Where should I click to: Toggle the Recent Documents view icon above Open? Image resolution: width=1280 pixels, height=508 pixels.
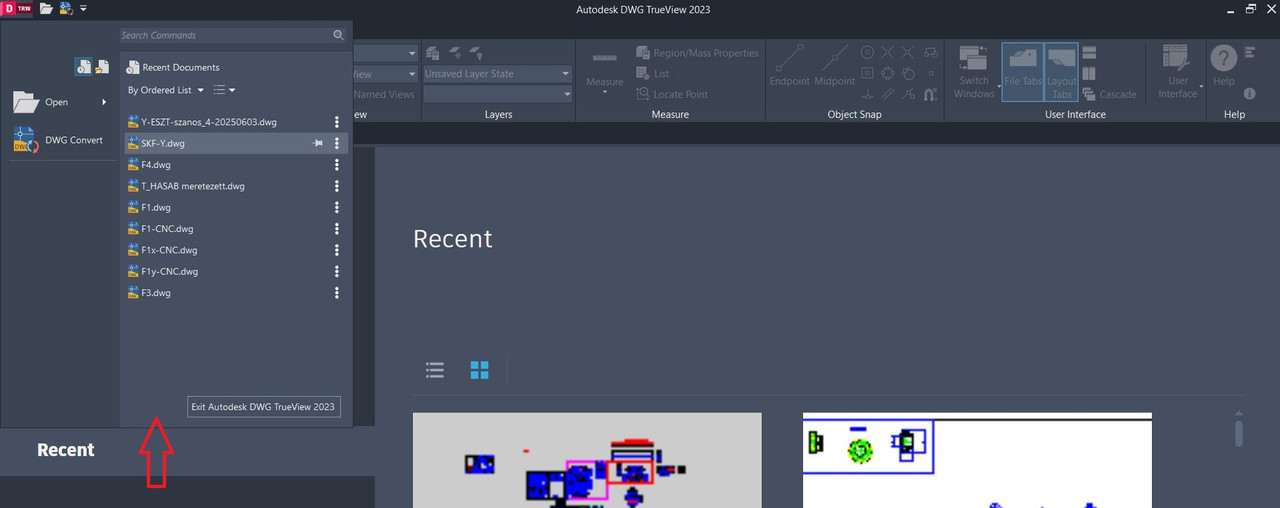pyautogui.click(x=84, y=67)
